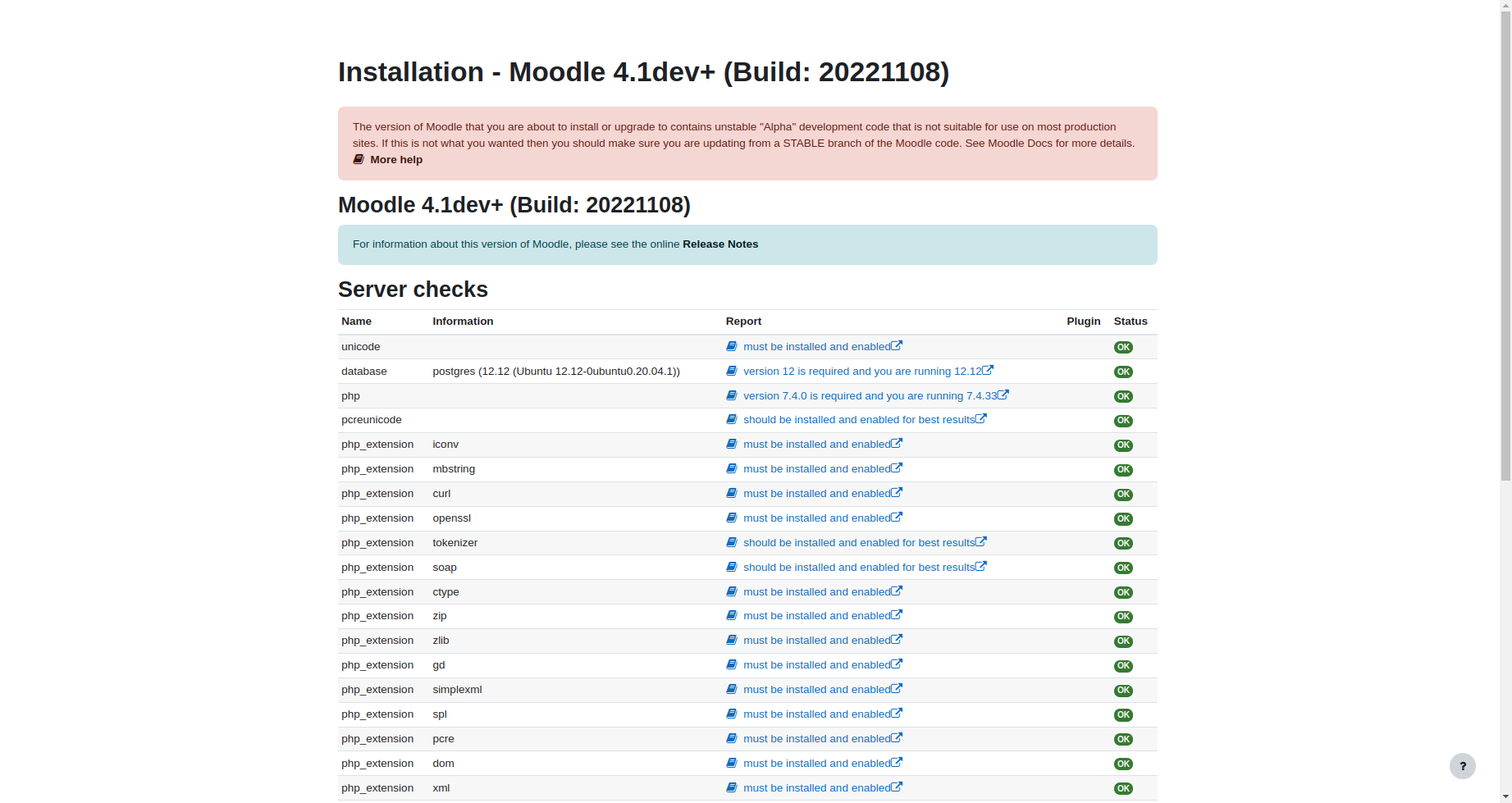Click the 'pcreunicode' name cell
This screenshot has height=803, width=1512.
(x=372, y=420)
